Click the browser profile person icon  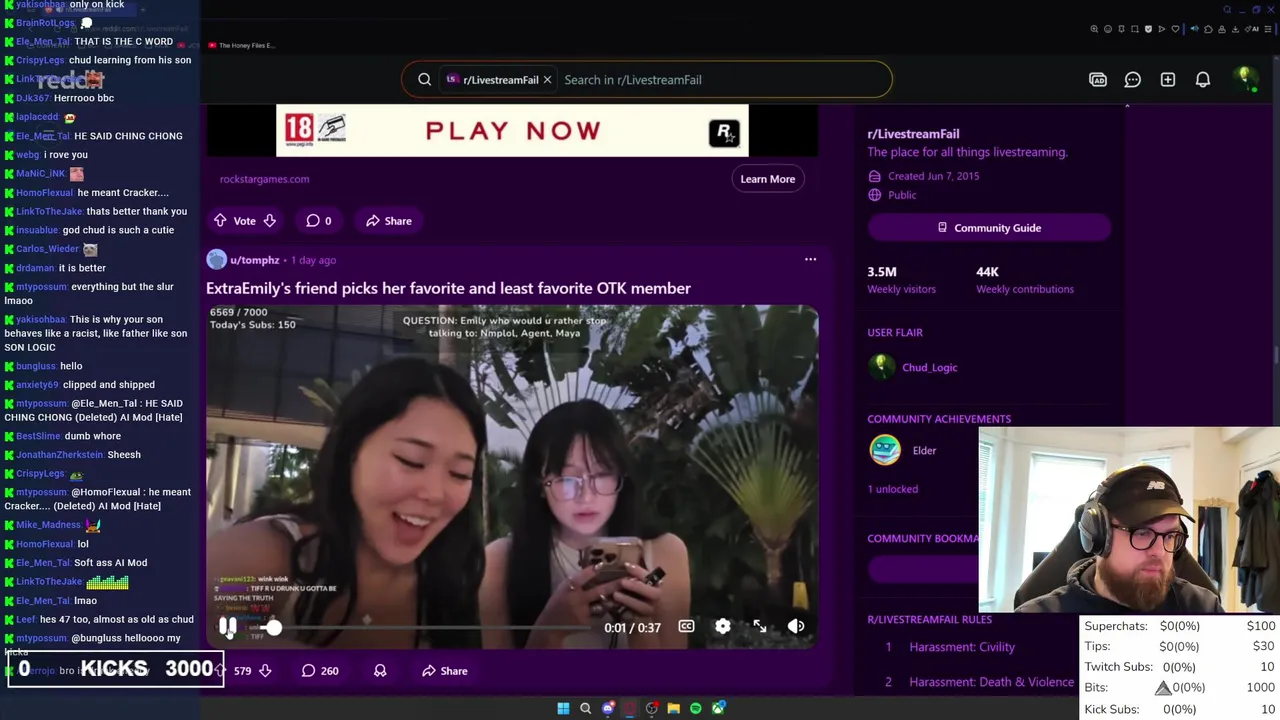click(x=1222, y=29)
